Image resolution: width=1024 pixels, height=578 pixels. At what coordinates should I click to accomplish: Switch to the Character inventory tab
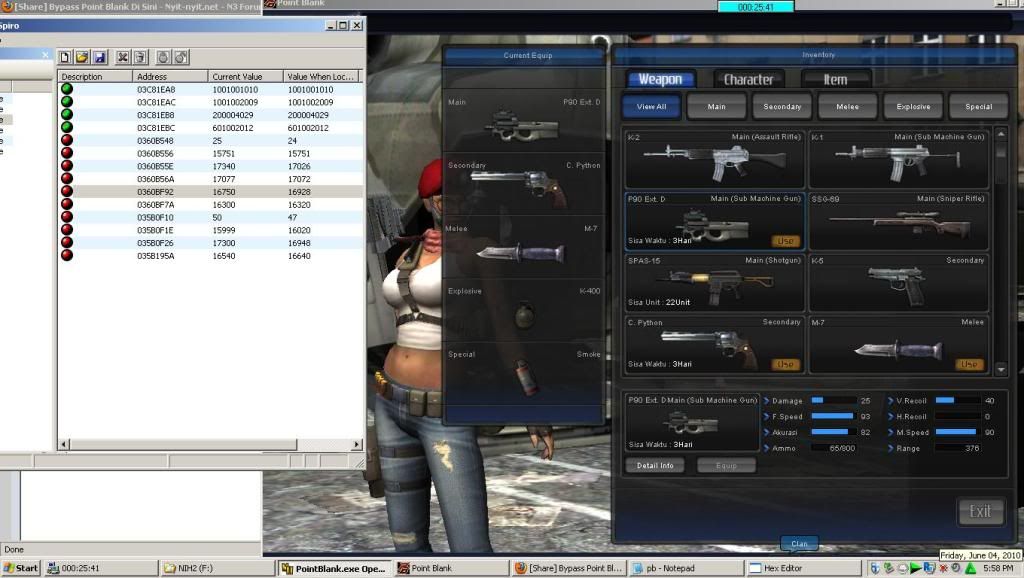748,79
